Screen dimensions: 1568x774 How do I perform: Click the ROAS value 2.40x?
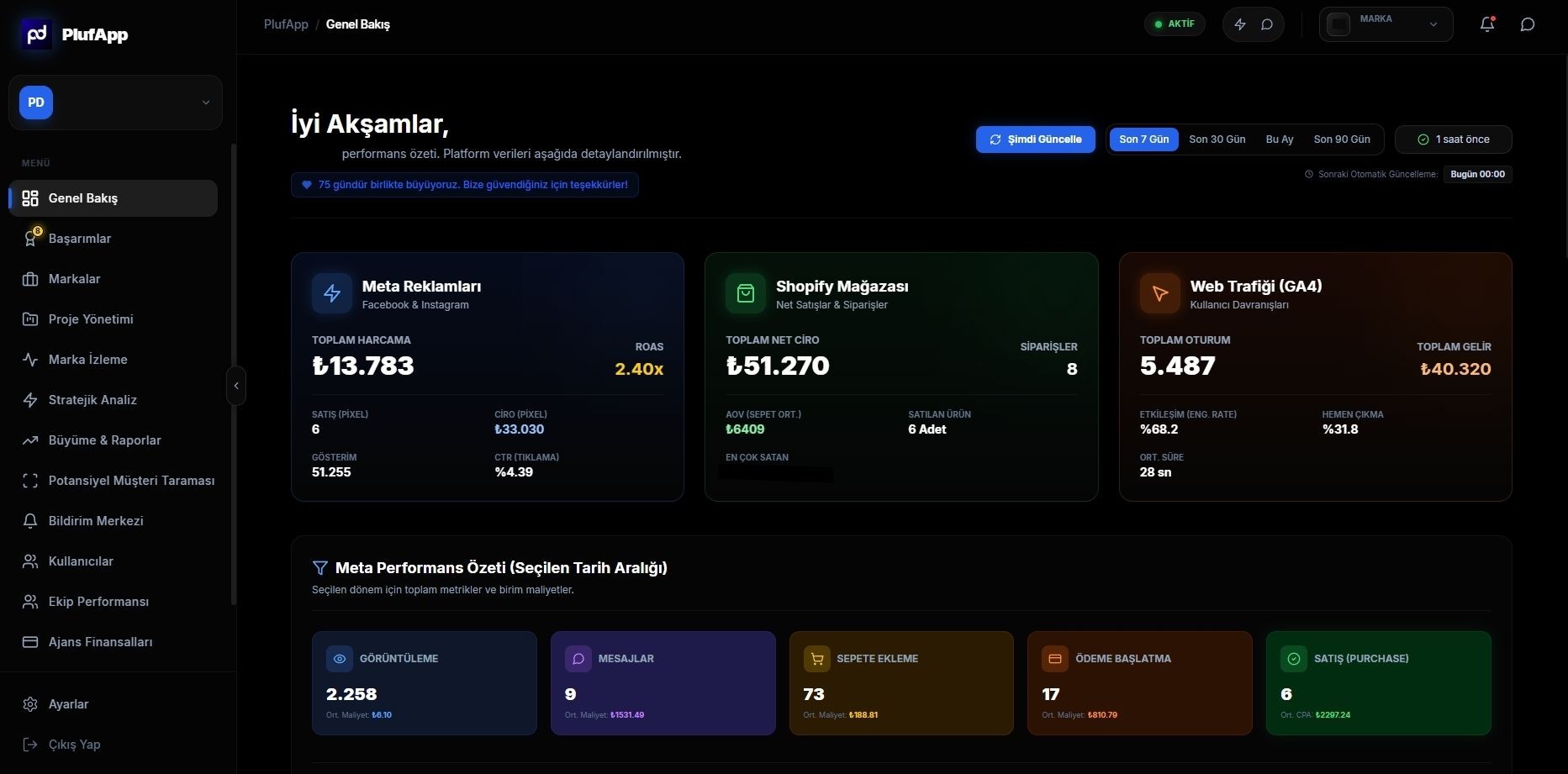click(639, 369)
